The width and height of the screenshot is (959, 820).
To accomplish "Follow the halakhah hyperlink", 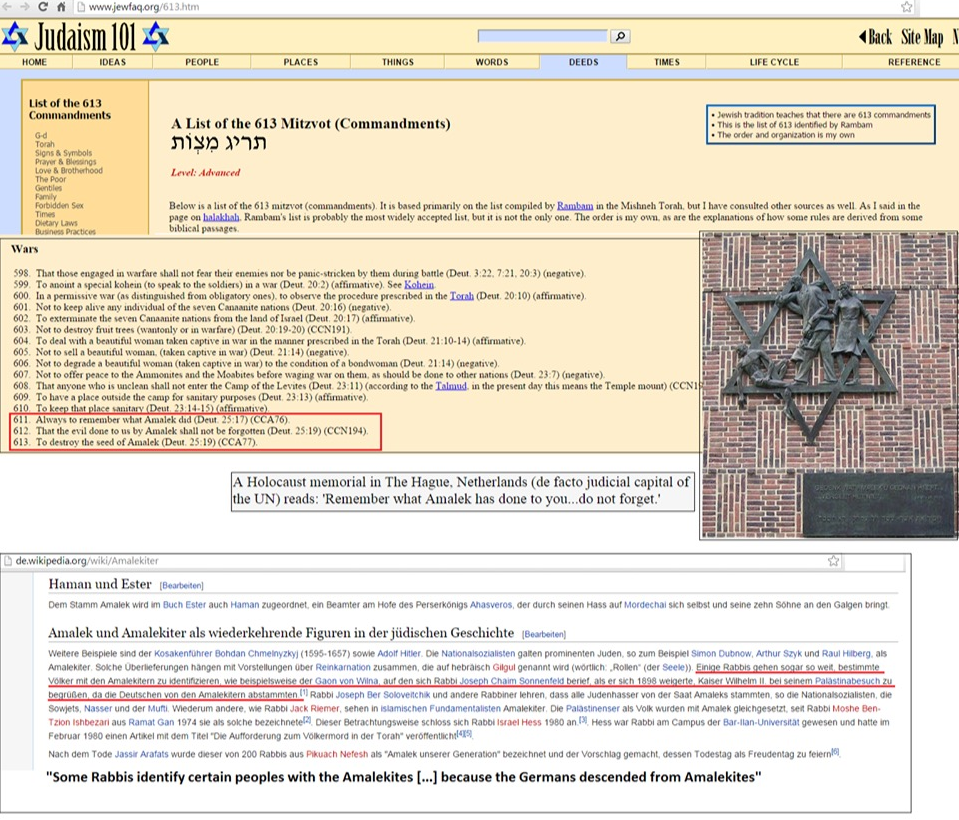I will (221, 217).
